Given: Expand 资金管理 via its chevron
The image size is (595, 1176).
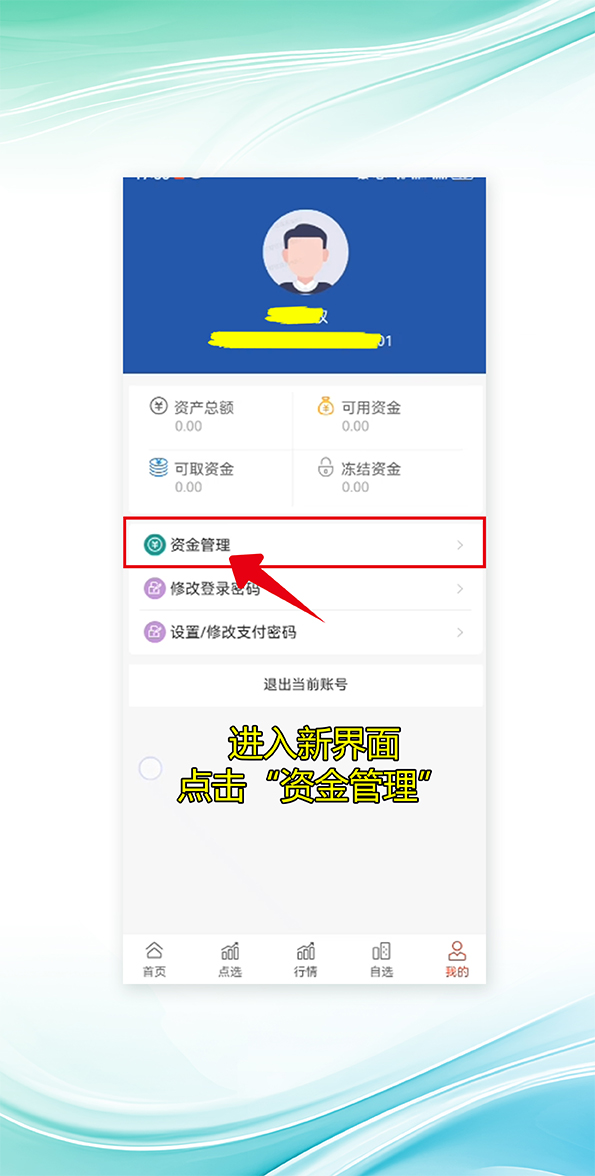Looking at the screenshot, I should coord(460,545).
